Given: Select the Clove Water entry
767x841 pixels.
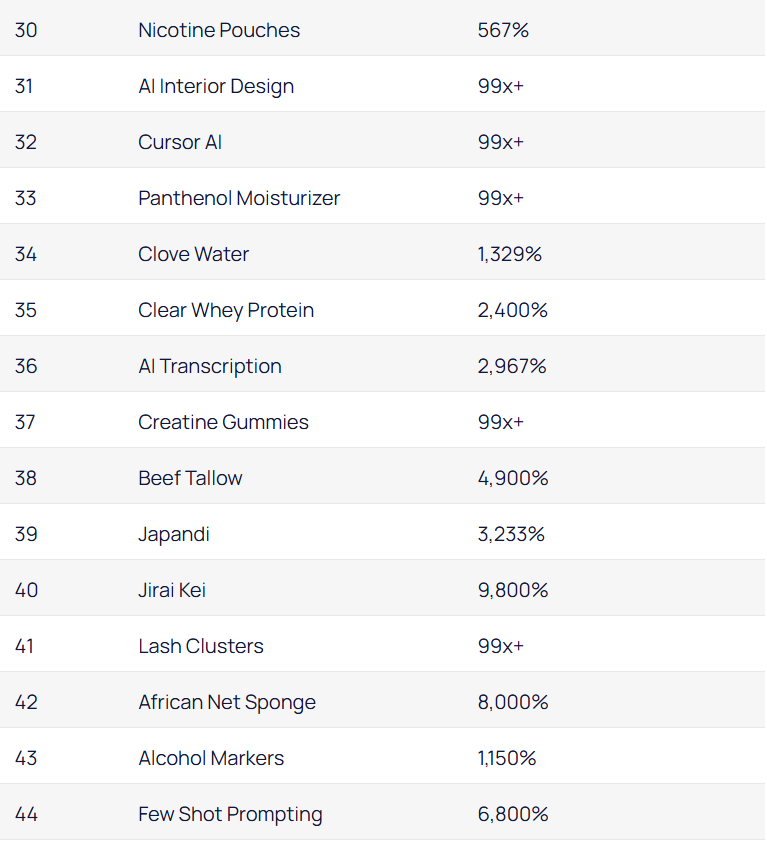Looking at the screenshot, I should (194, 254).
